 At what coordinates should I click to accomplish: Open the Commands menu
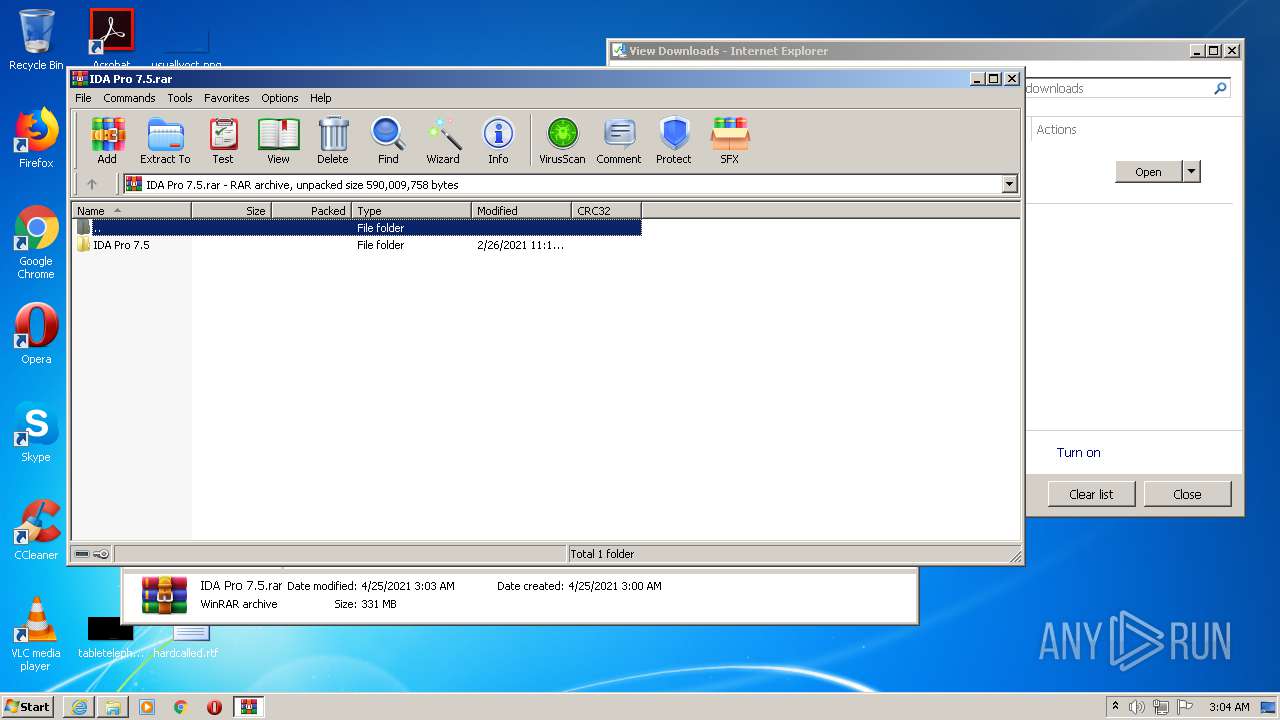tap(129, 98)
